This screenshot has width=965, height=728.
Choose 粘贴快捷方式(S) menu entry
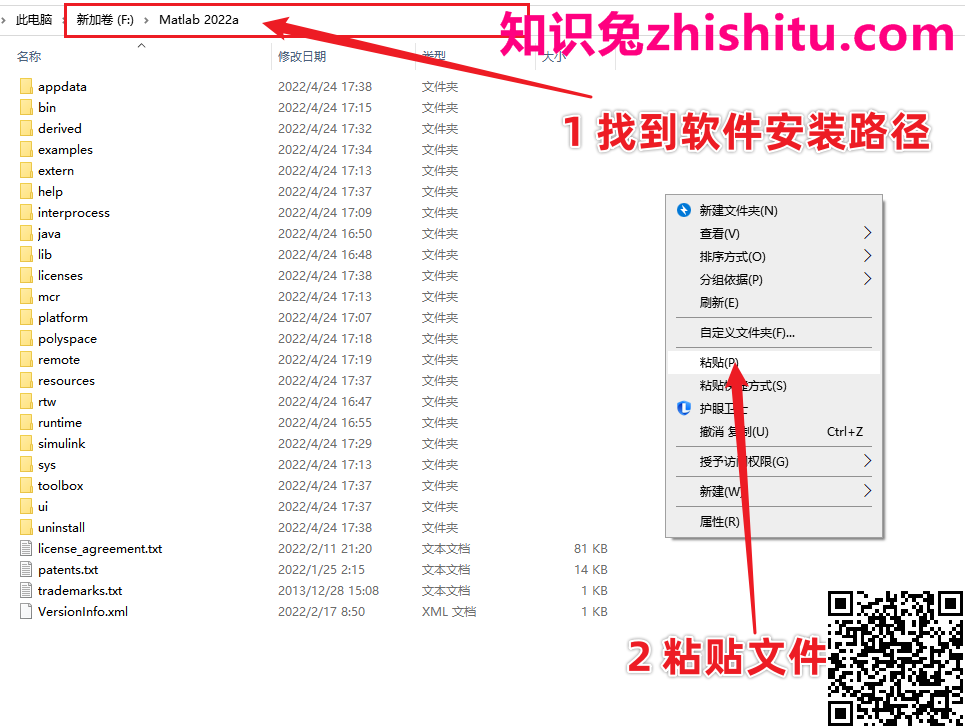click(x=774, y=385)
